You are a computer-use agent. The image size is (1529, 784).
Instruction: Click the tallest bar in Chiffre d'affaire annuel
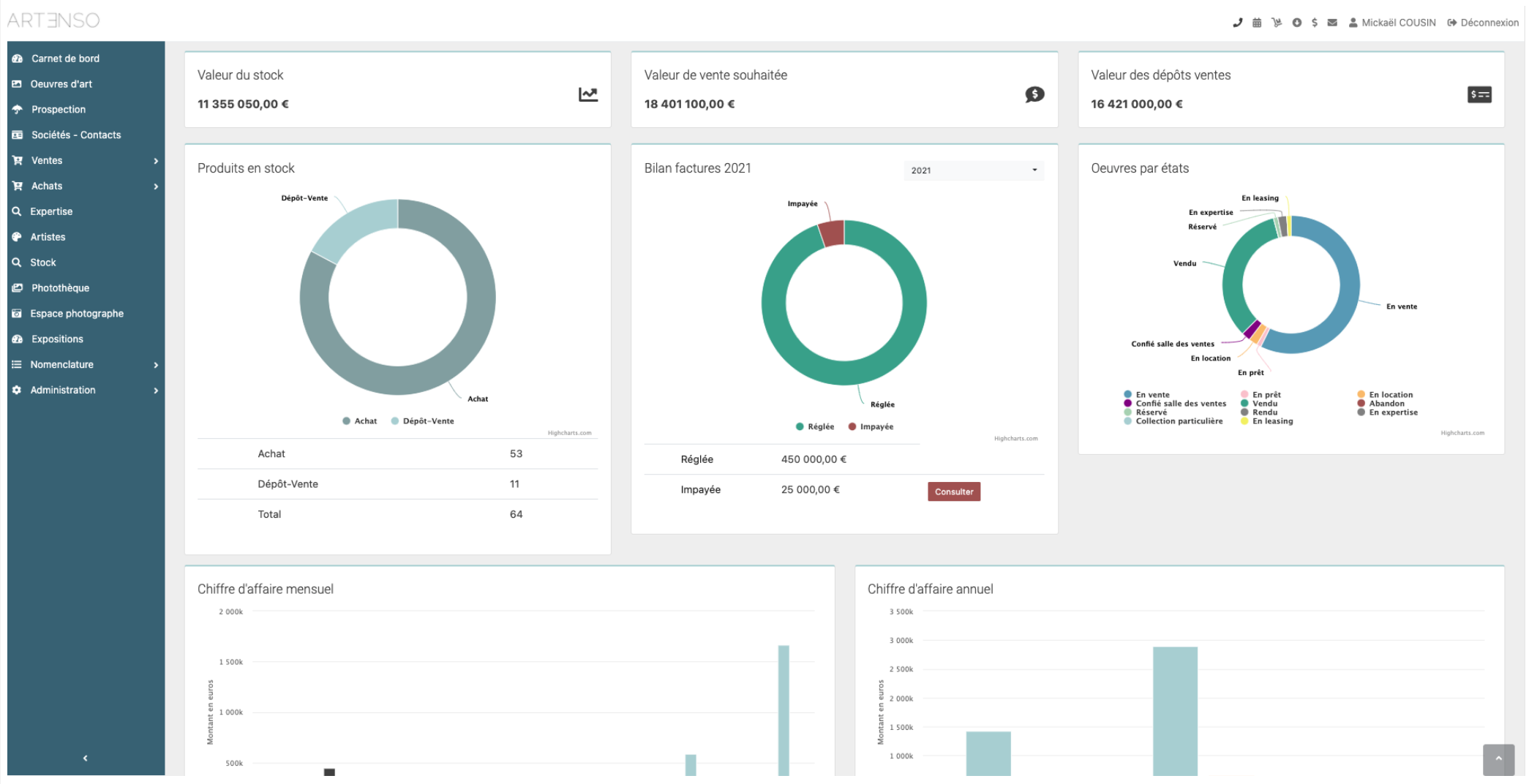coord(1175,711)
